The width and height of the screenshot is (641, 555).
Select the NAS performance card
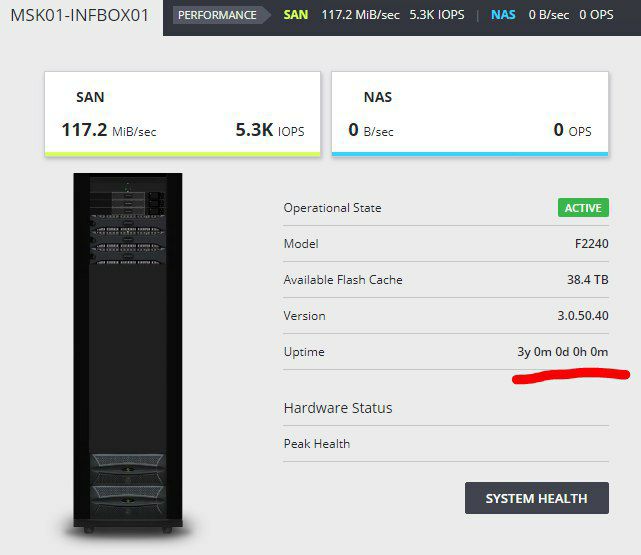coord(470,114)
